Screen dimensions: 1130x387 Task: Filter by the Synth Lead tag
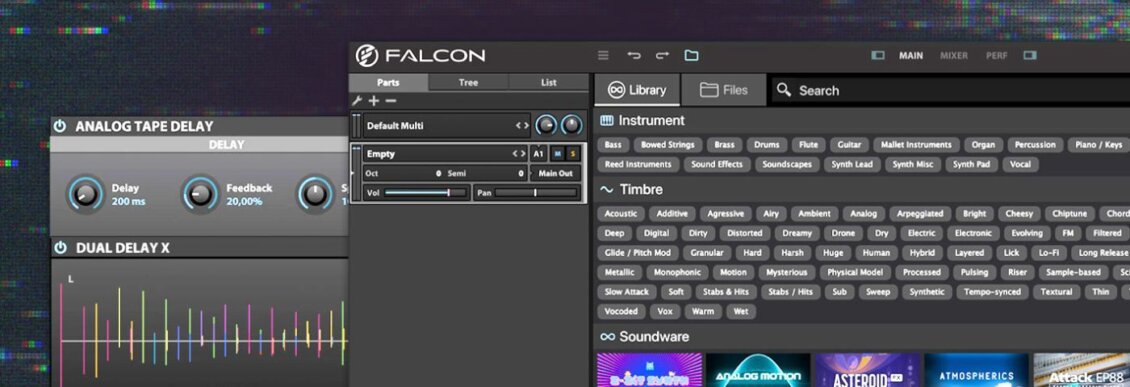pos(853,164)
